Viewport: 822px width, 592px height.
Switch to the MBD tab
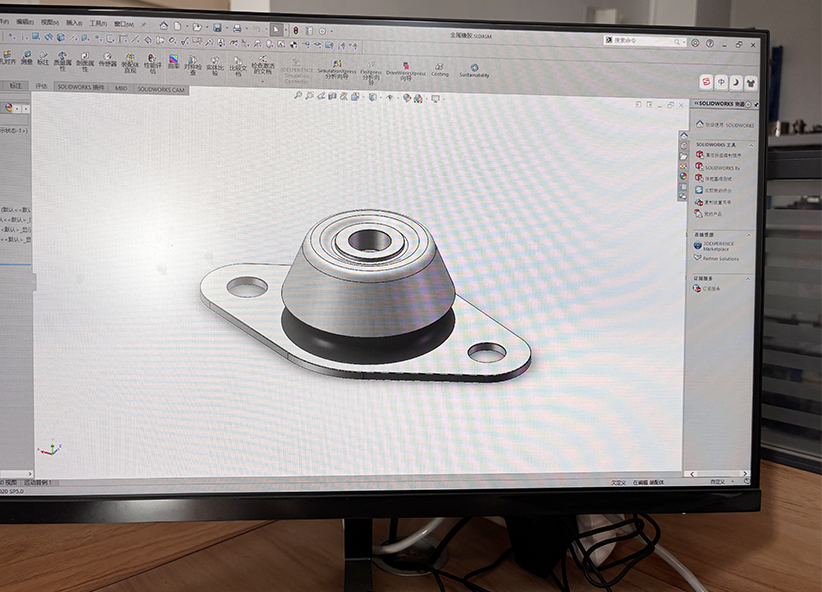click(x=121, y=89)
